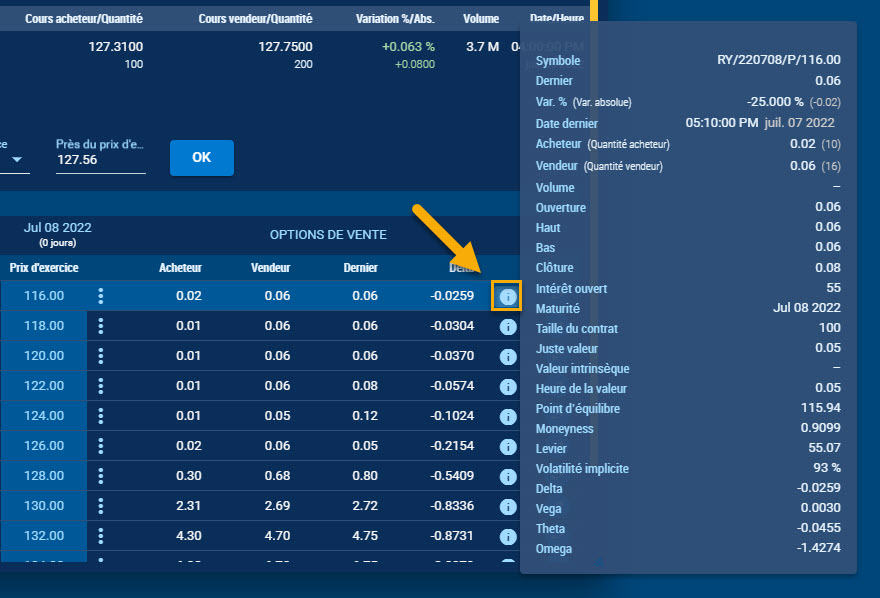This screenshot has height=598, width=880.
Task: Show info for the 120.00 strike option
Action: [x=507, y=356]
